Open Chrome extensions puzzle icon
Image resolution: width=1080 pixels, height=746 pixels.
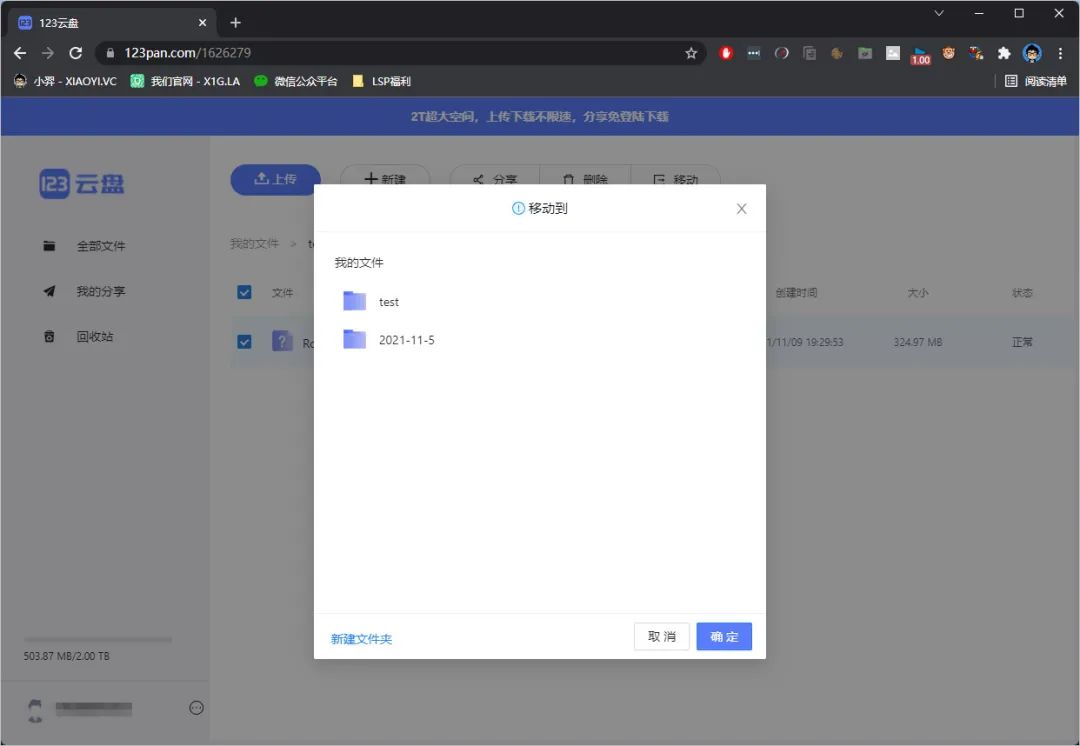(x=1004, y=53)
